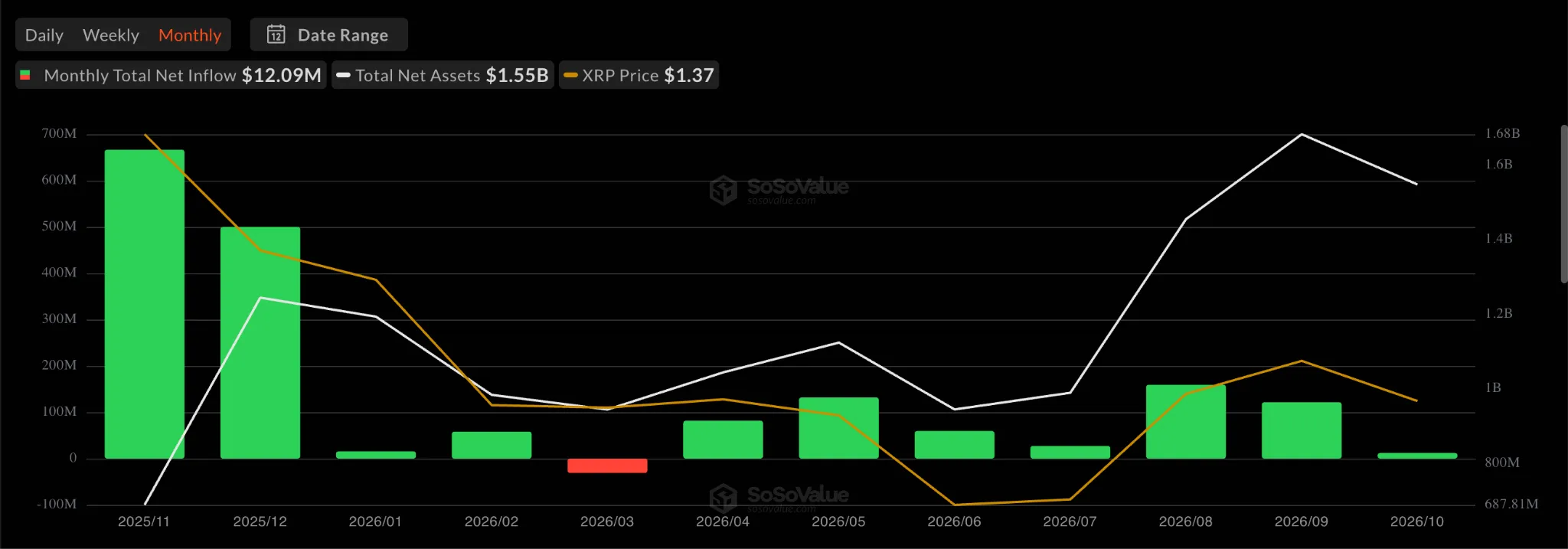Image resolution: width=1568 pixels, height=549 pixels.
Task: Click the 2026/08 green inflow bar
Action: point(1186,422)
